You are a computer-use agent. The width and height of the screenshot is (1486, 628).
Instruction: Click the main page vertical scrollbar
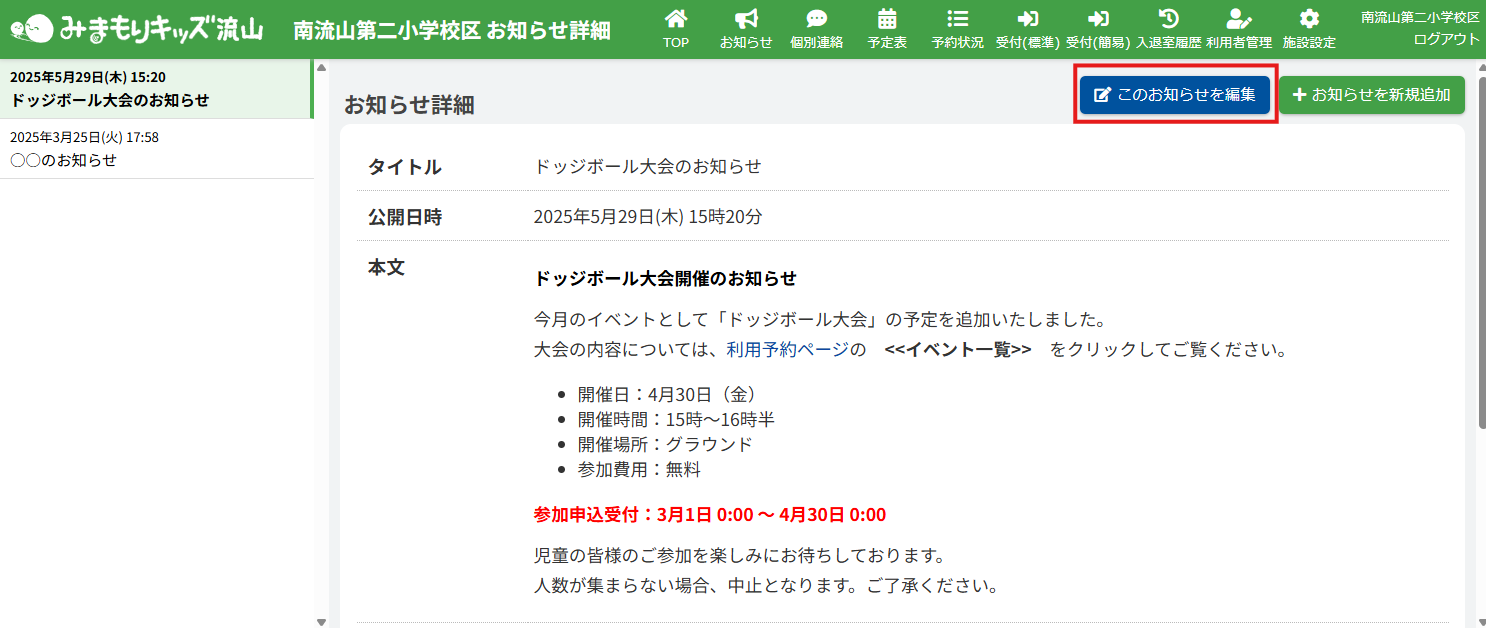pos(1481,250)
